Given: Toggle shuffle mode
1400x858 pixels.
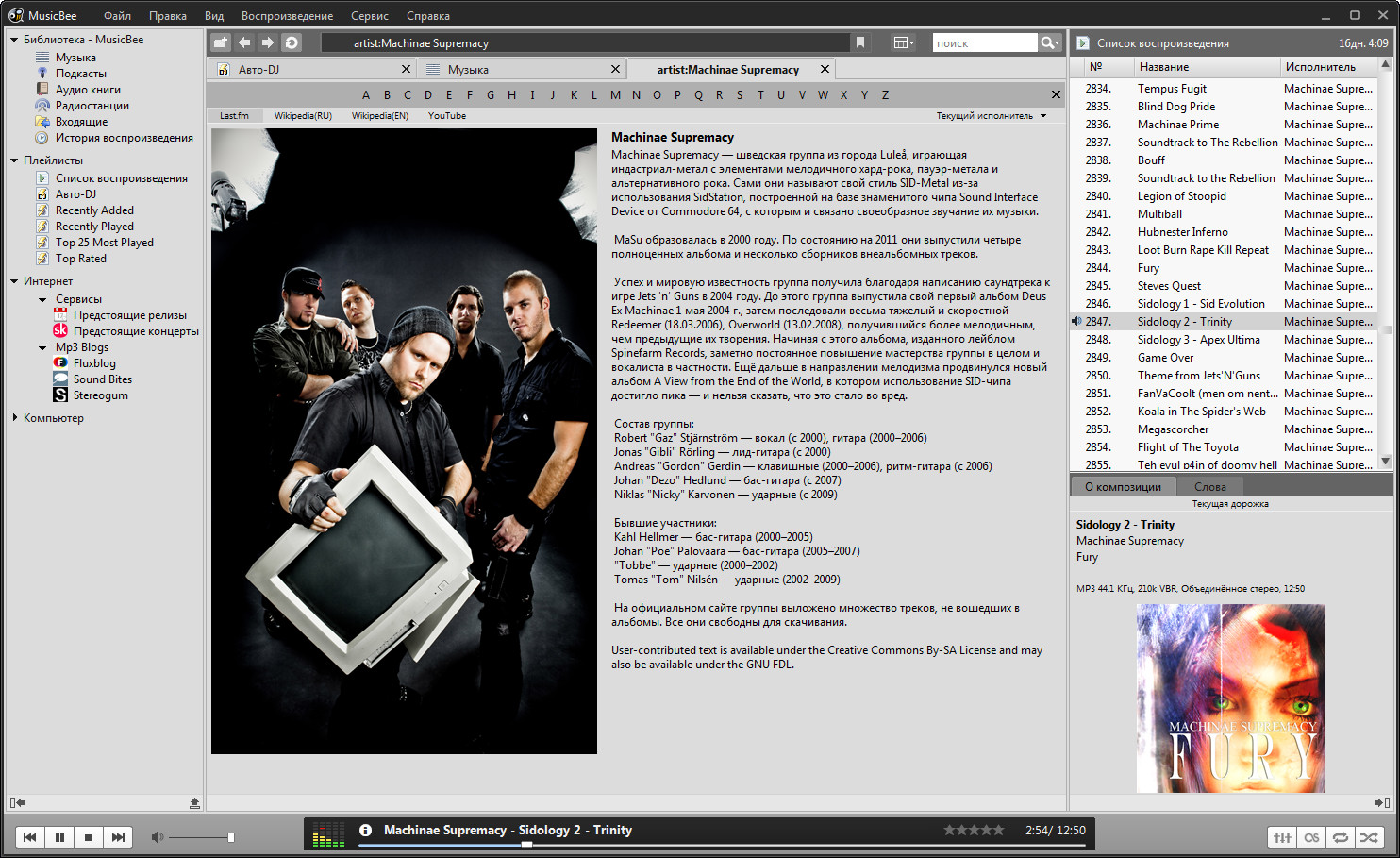Looking at the screenshot, I should (x=1369, y=837).
